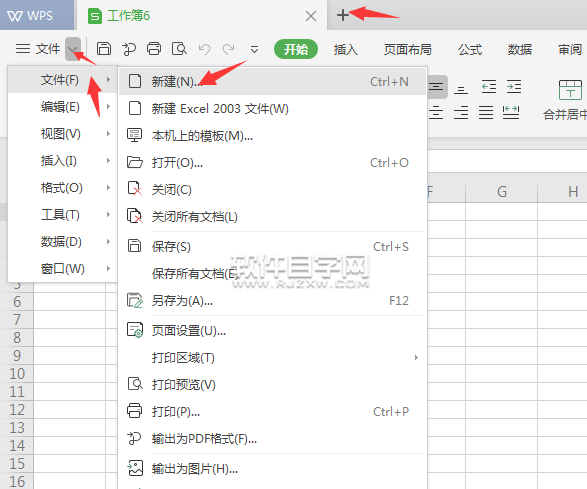Open the 审阅 ribbon tab

coord(570,49)
